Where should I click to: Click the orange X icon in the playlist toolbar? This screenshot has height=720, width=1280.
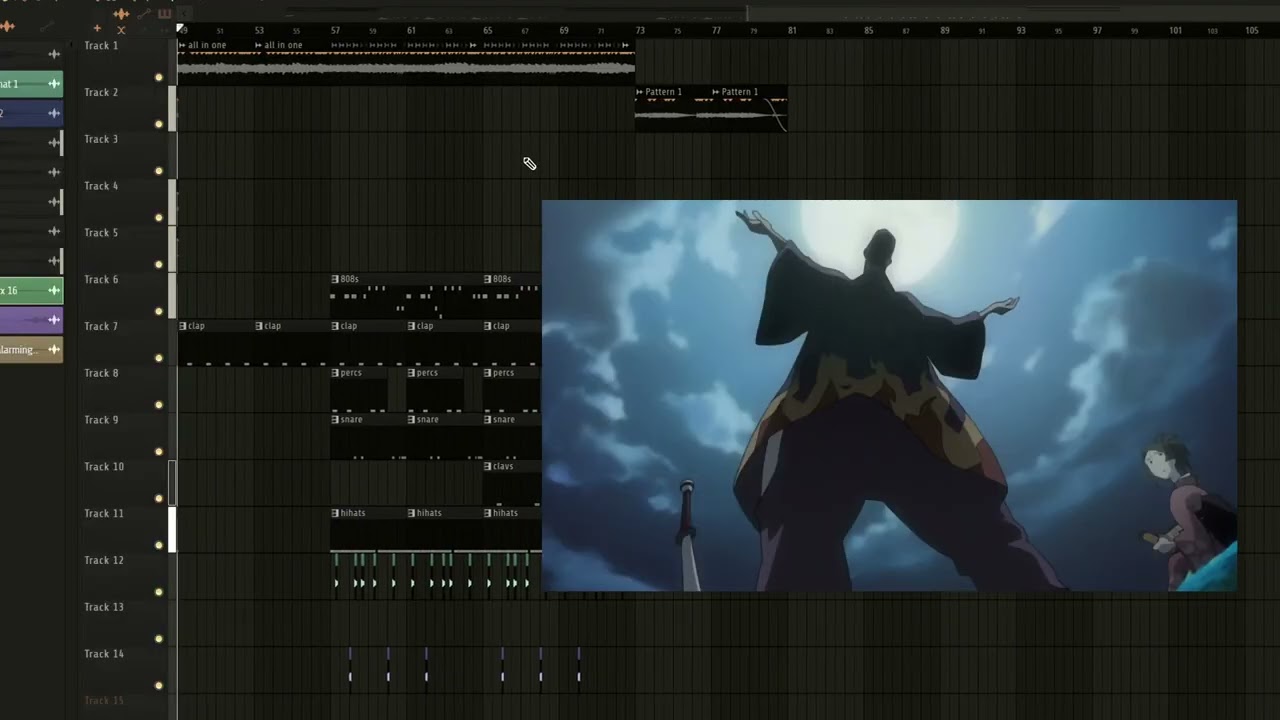tap(121, 30)
